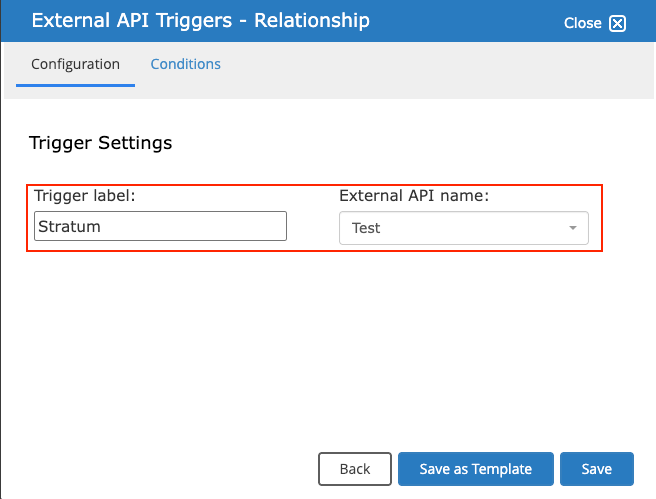The height and width of the screenshot is (499, 656).
Task: Click the Close text in header
Action: tap(582, 23)
